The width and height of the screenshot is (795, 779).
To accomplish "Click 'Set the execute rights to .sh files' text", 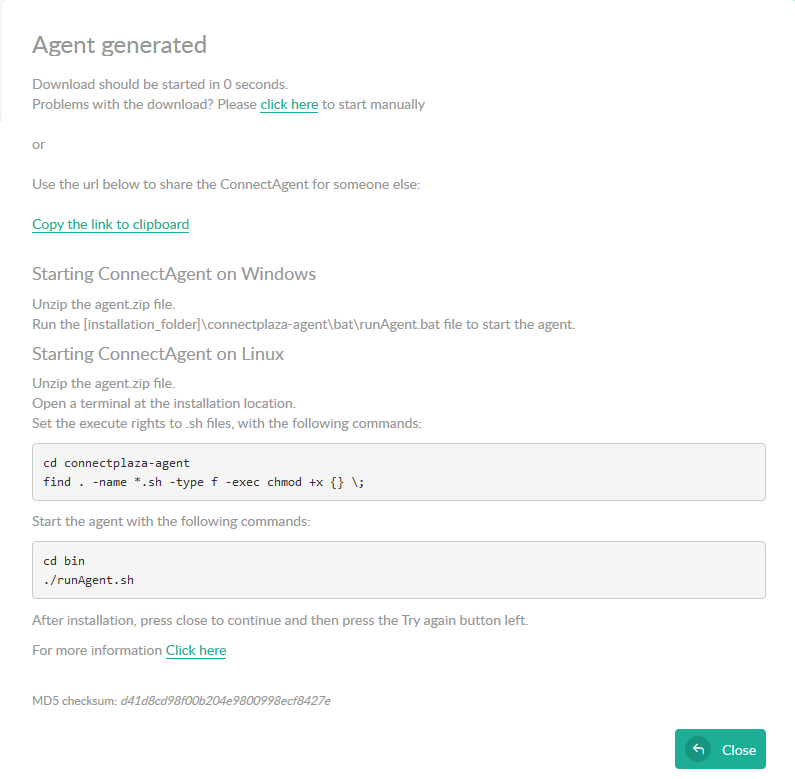I will pos(226,423).
